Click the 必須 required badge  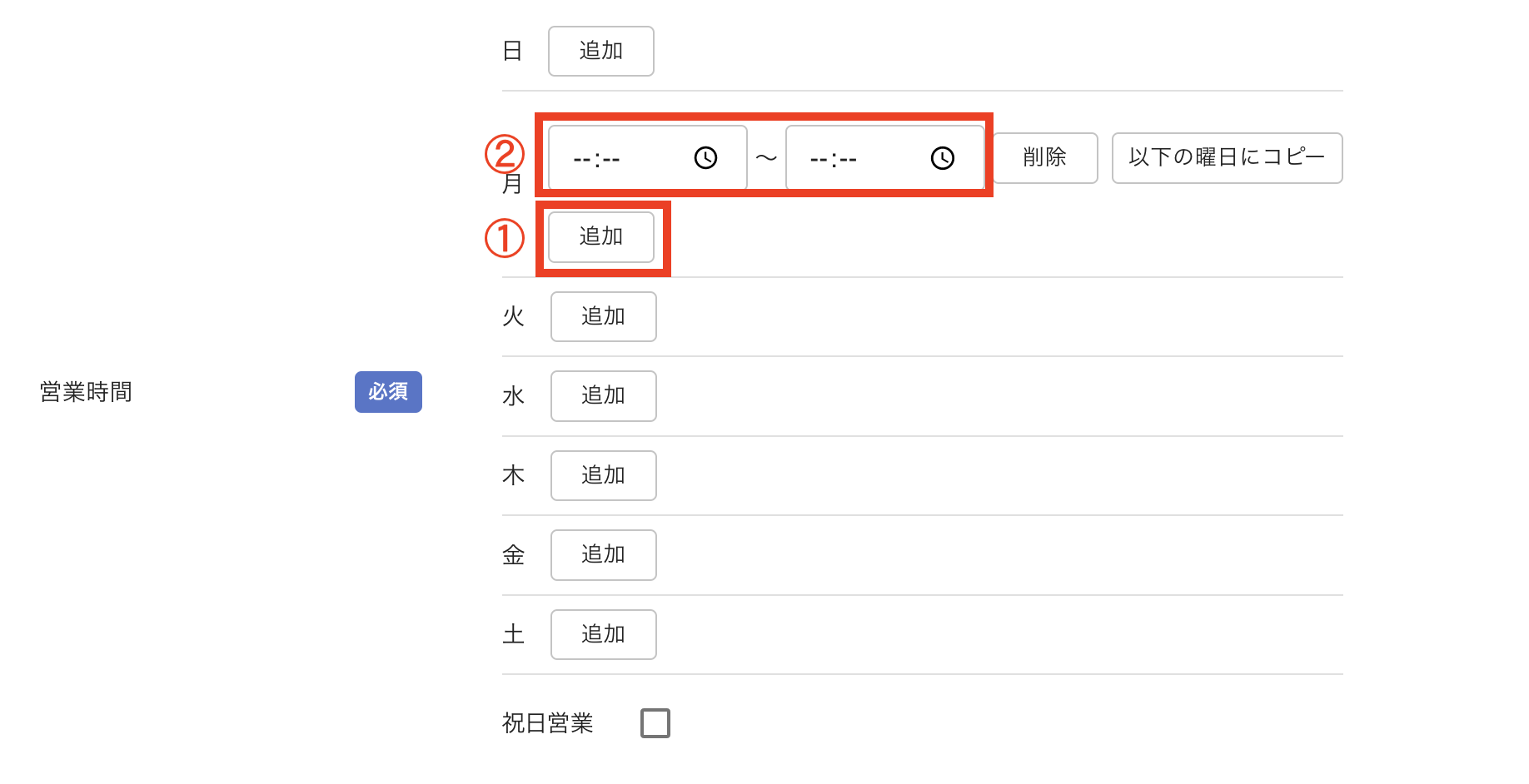pyautogui.click(x=388, y=392)
